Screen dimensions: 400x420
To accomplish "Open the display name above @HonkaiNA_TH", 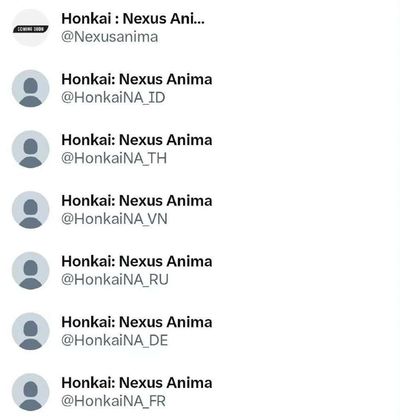I will point(137,140).
